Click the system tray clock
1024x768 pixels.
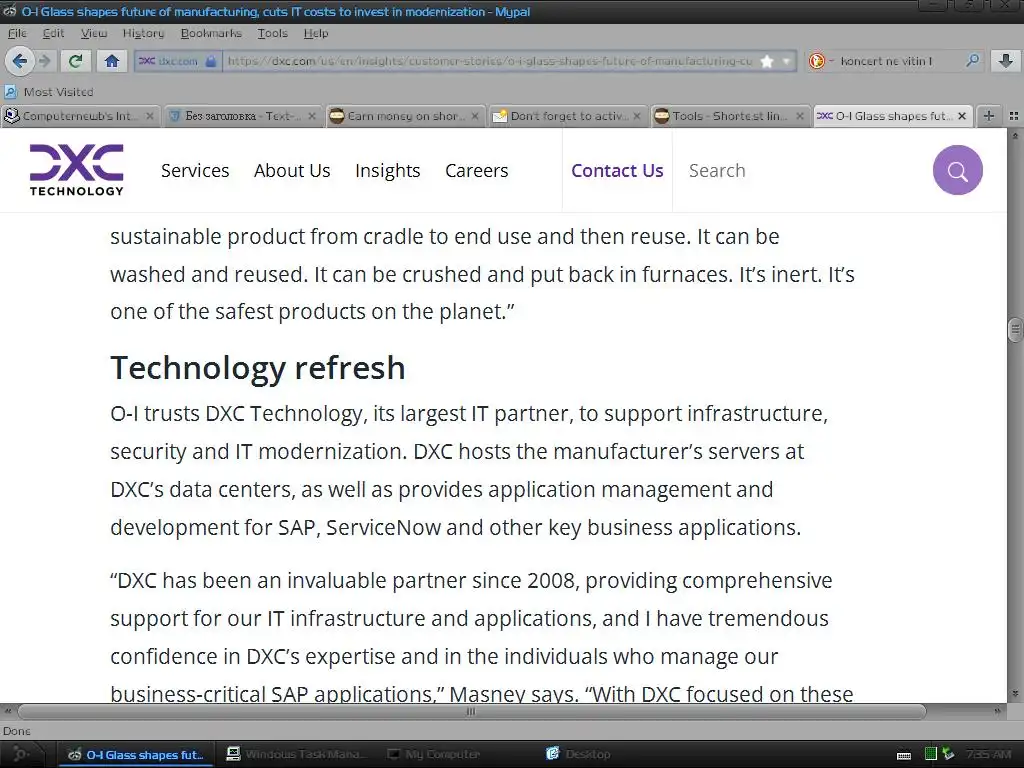[x=989, y=754]
